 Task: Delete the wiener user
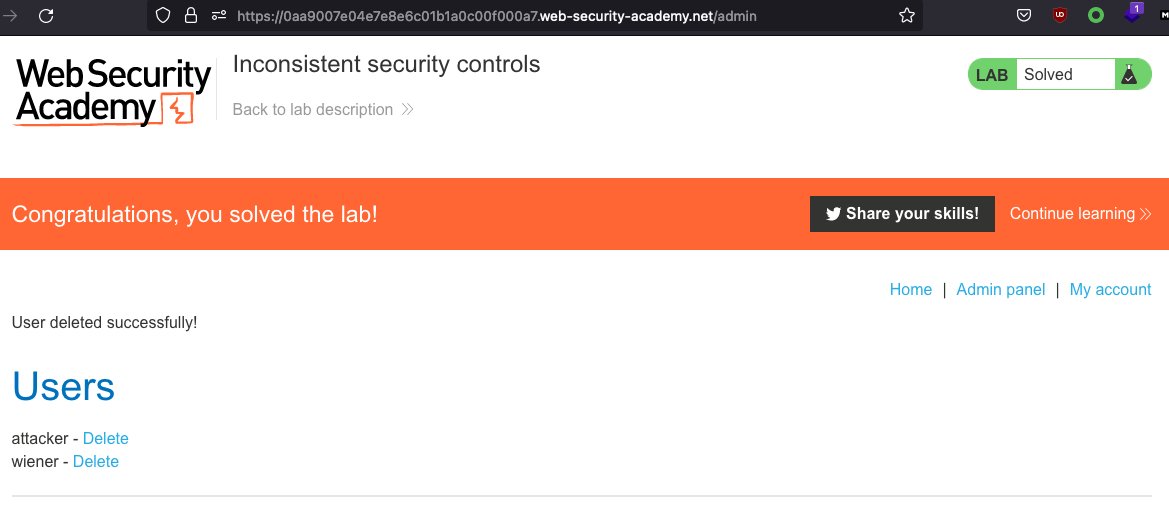pos(96,462)
